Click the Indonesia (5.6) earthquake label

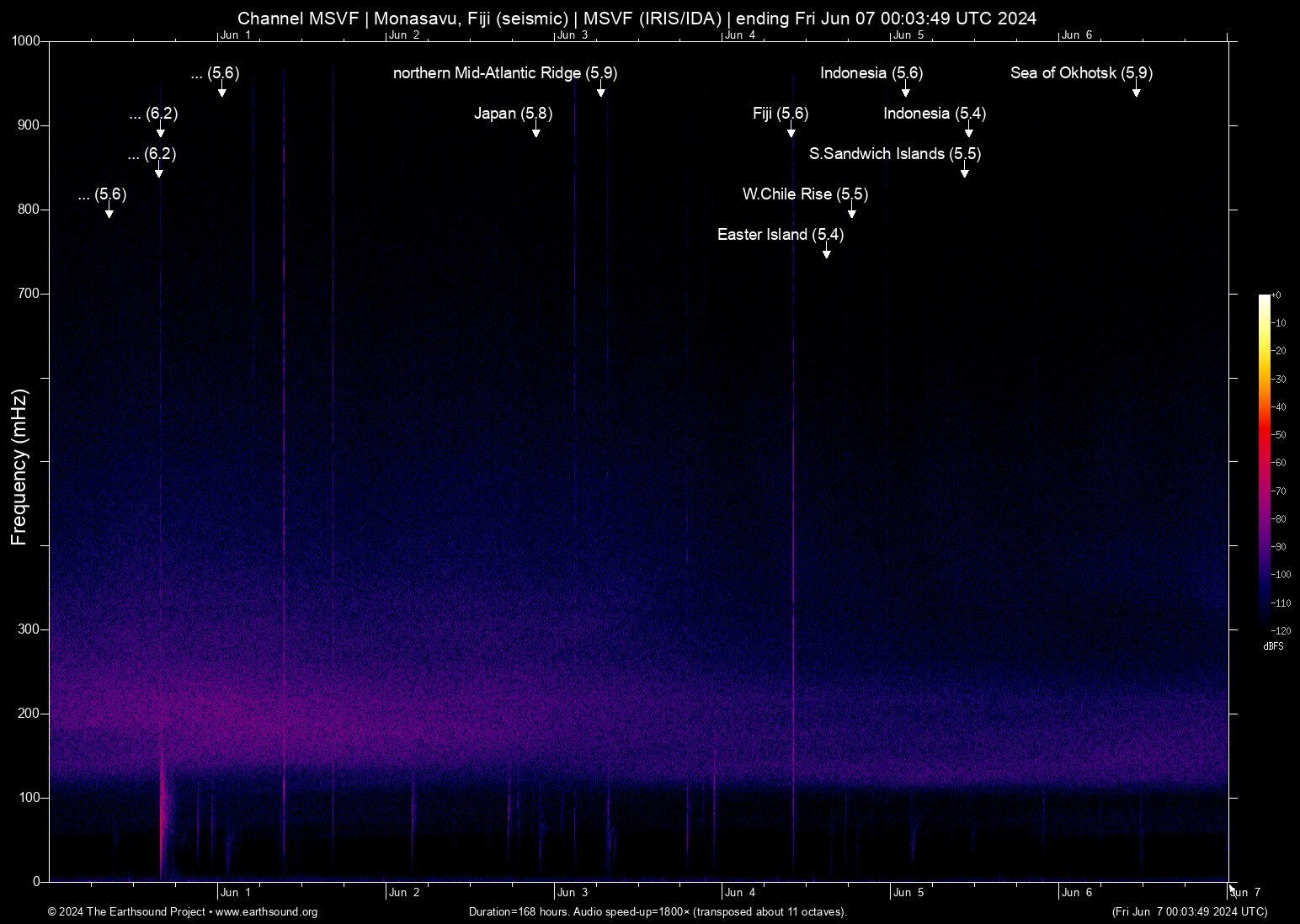(x=871, y=73)
